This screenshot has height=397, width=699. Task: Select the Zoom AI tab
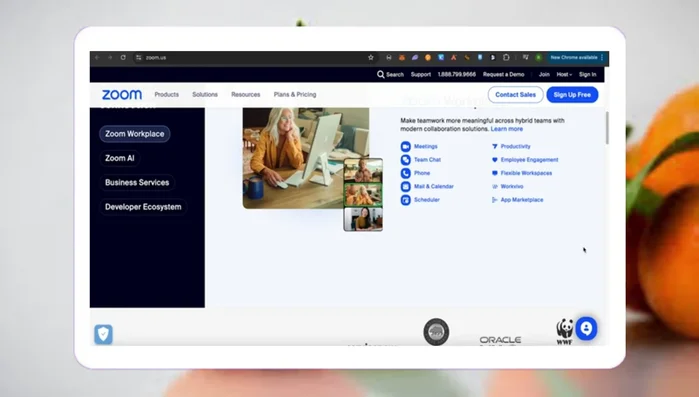pos(119,158)
